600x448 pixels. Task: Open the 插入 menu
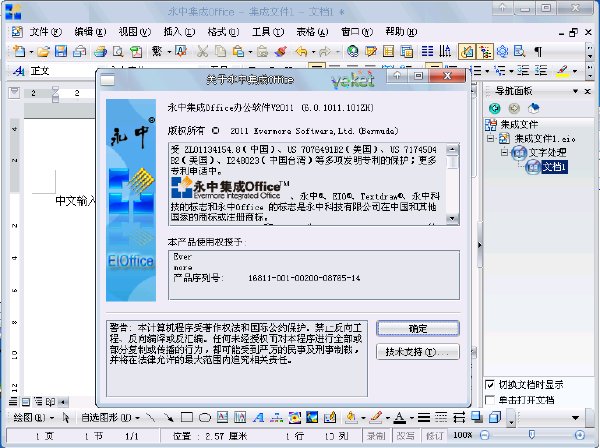[x=179, y=32]
